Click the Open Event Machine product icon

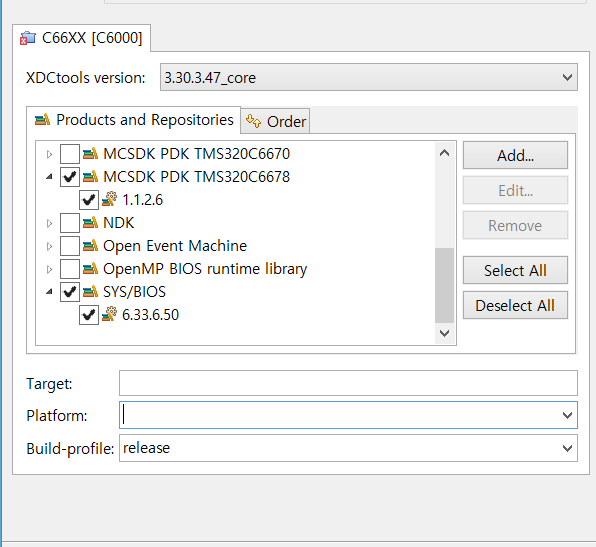[x=90, y=246]
